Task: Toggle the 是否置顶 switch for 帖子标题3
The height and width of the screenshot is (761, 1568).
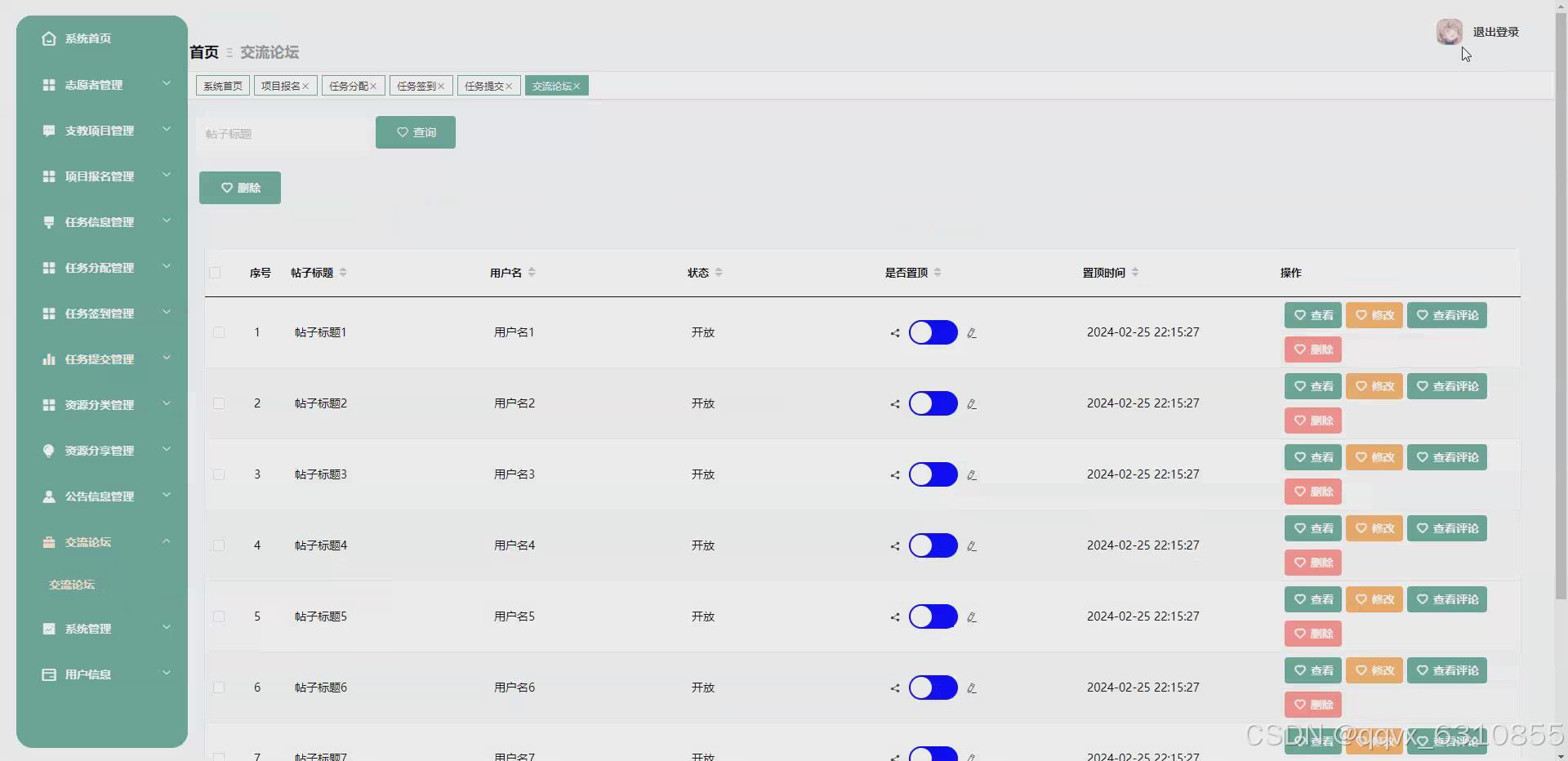Action: (x=933, y=474)
